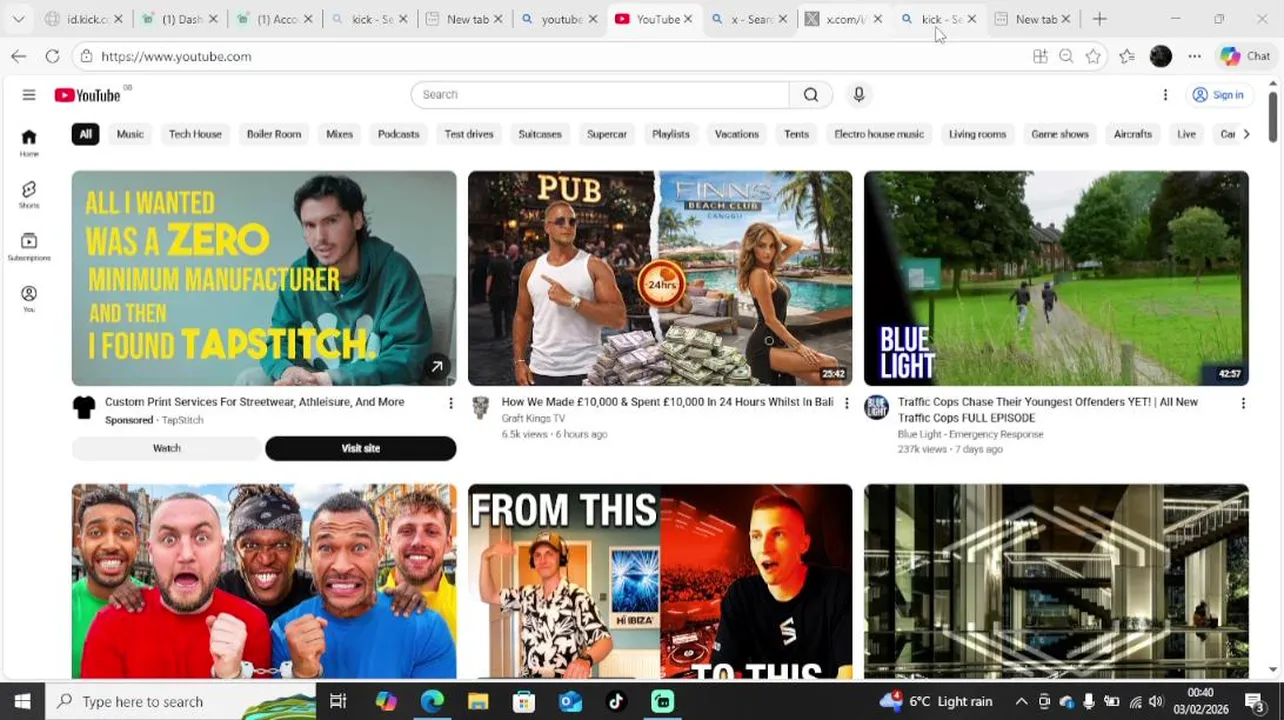Select the Test drives chip

click(469, 134)
